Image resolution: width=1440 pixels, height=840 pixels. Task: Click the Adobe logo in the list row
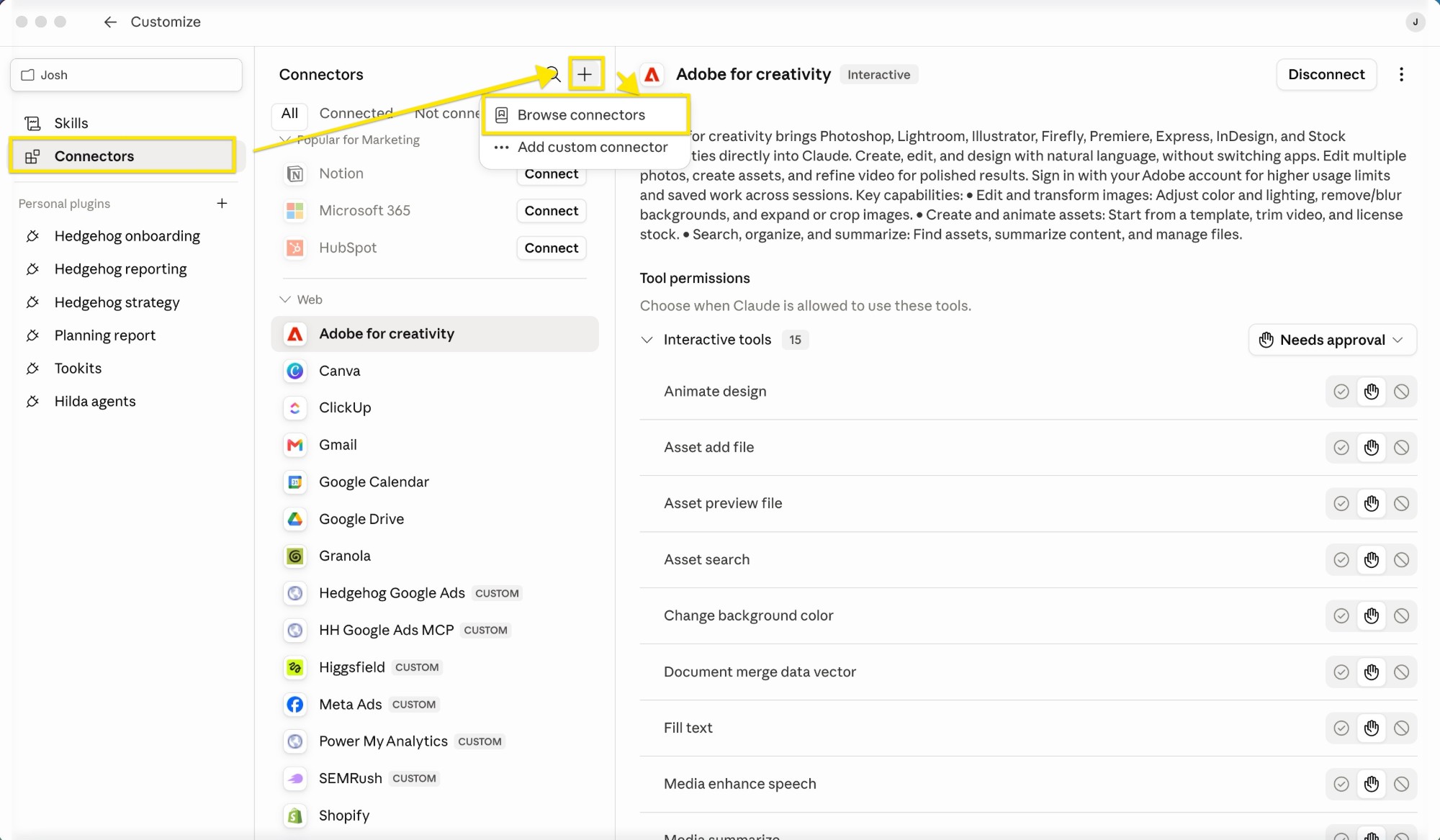(x=295, y=334)
